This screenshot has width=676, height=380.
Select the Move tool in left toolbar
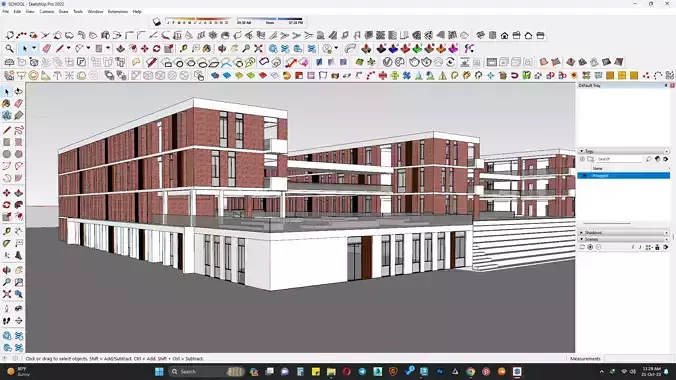tap(6, 193)
